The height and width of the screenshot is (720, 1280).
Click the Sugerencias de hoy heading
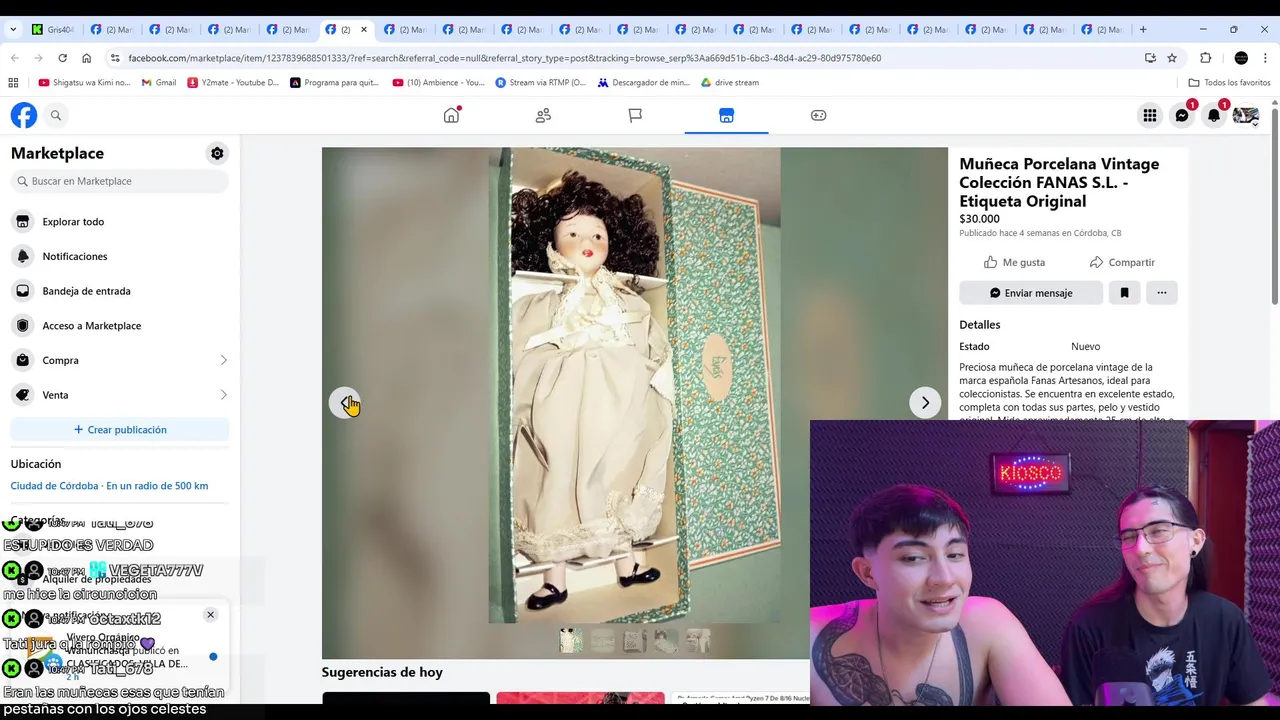click(x=382, y=672)
